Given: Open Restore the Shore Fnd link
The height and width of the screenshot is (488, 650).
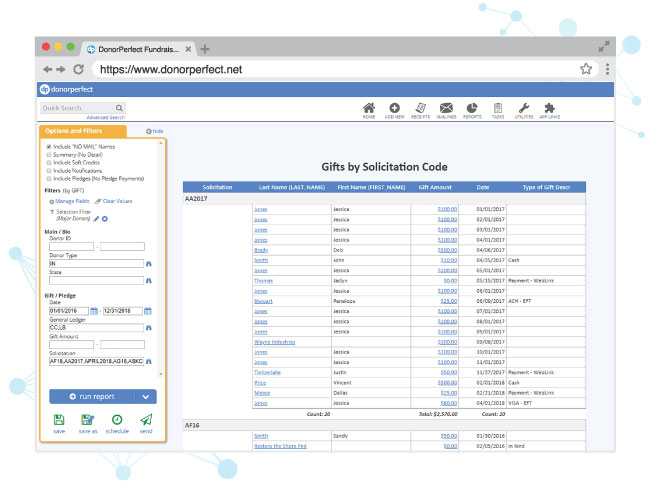Looking at the screenshot, I should click(x=280, y=446).
